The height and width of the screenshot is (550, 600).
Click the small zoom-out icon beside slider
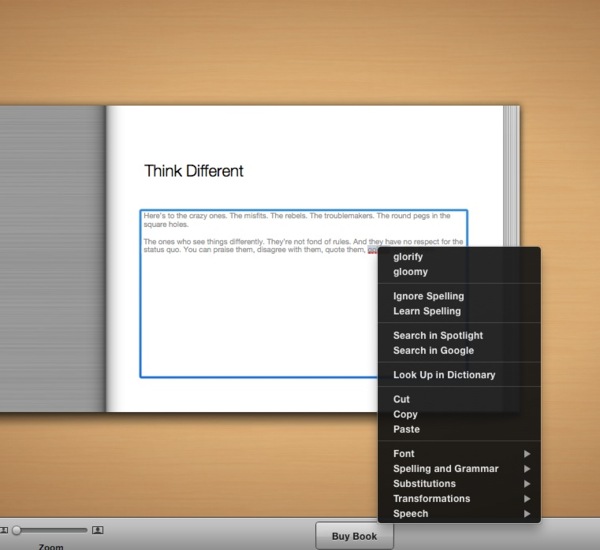(4, 530)
